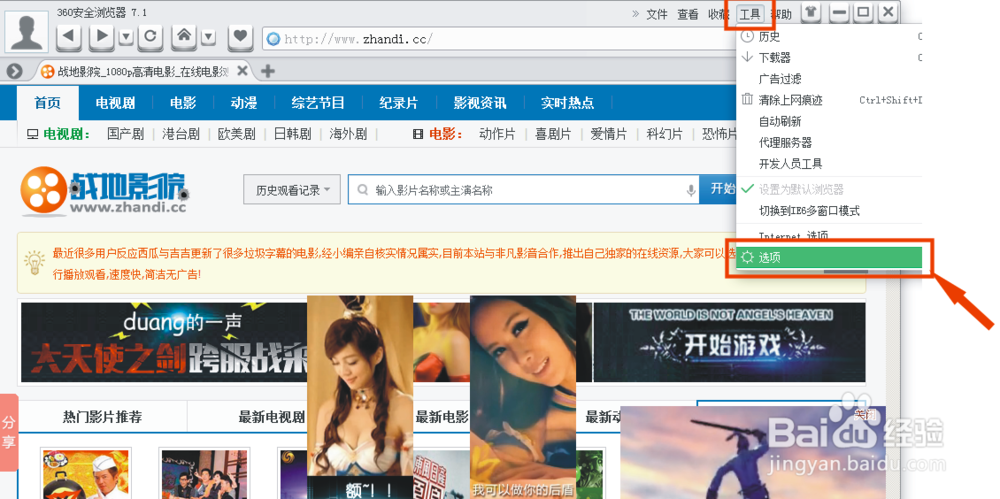This screenshot has height=499, width=1000.
Task: Toggle 设置为默认浏览器 checked item
Action: (x=829, y=190)
